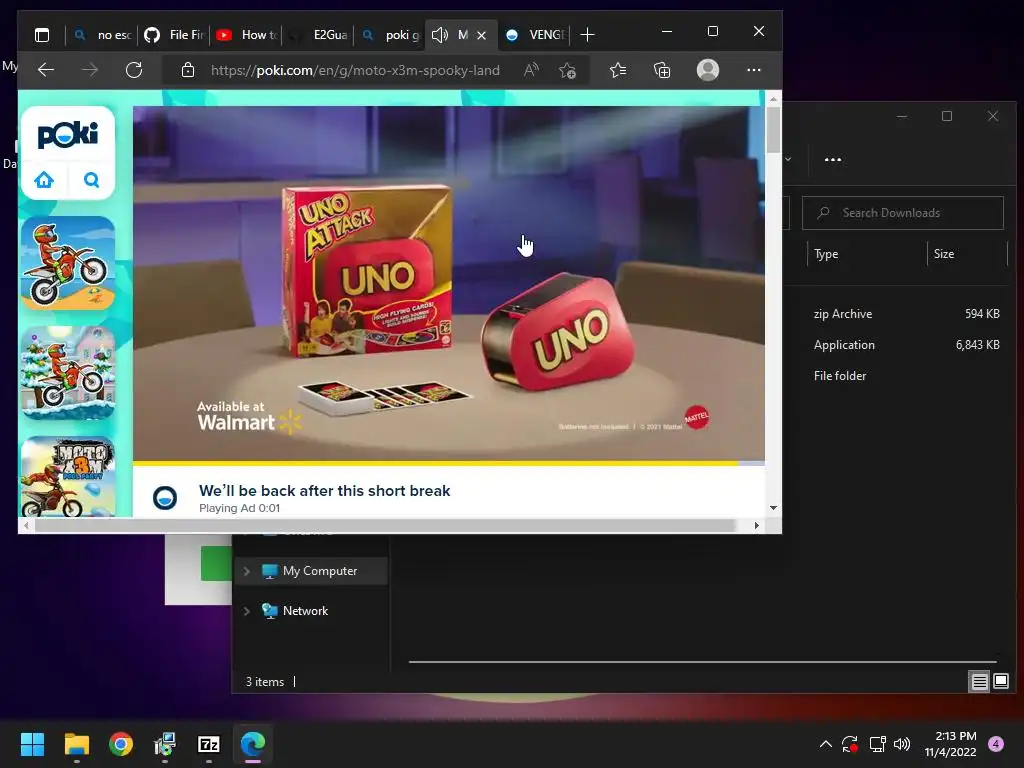This screenshot has height=768, width=1024.
Task: Expand My Computer in the navigation pane
Action: [x=247, y=571]
